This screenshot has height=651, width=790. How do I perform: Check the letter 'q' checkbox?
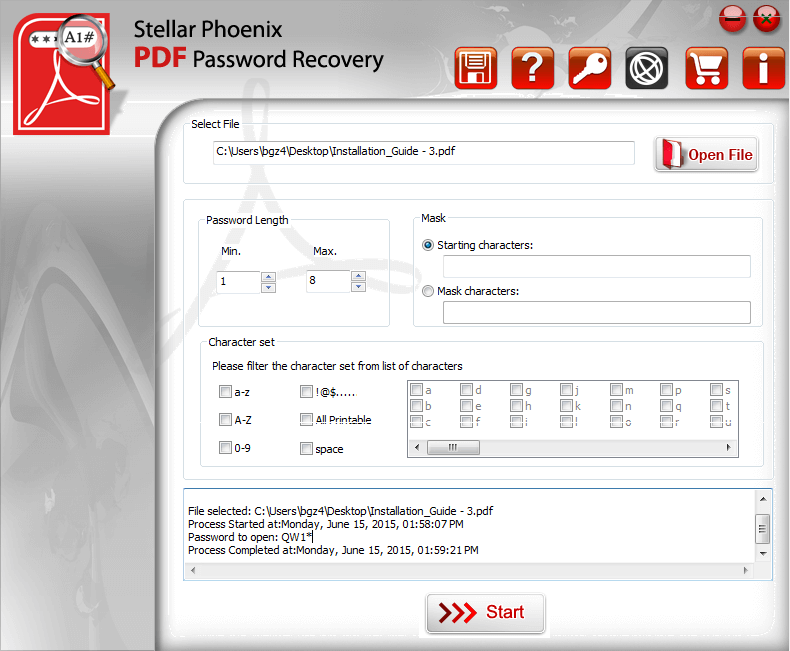[x=667, y=406]
